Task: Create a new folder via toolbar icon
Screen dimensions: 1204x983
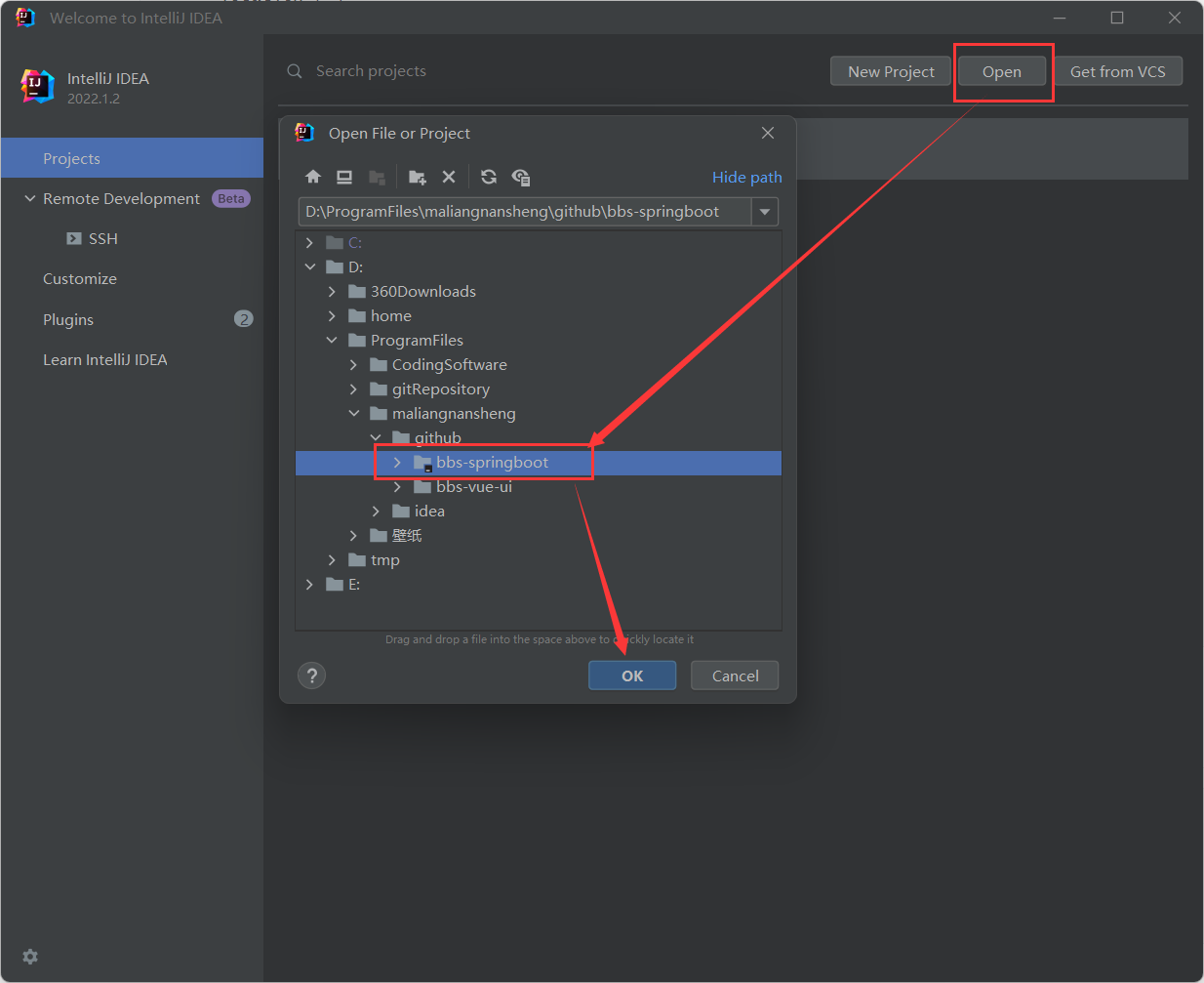Action: pos(417,177)
